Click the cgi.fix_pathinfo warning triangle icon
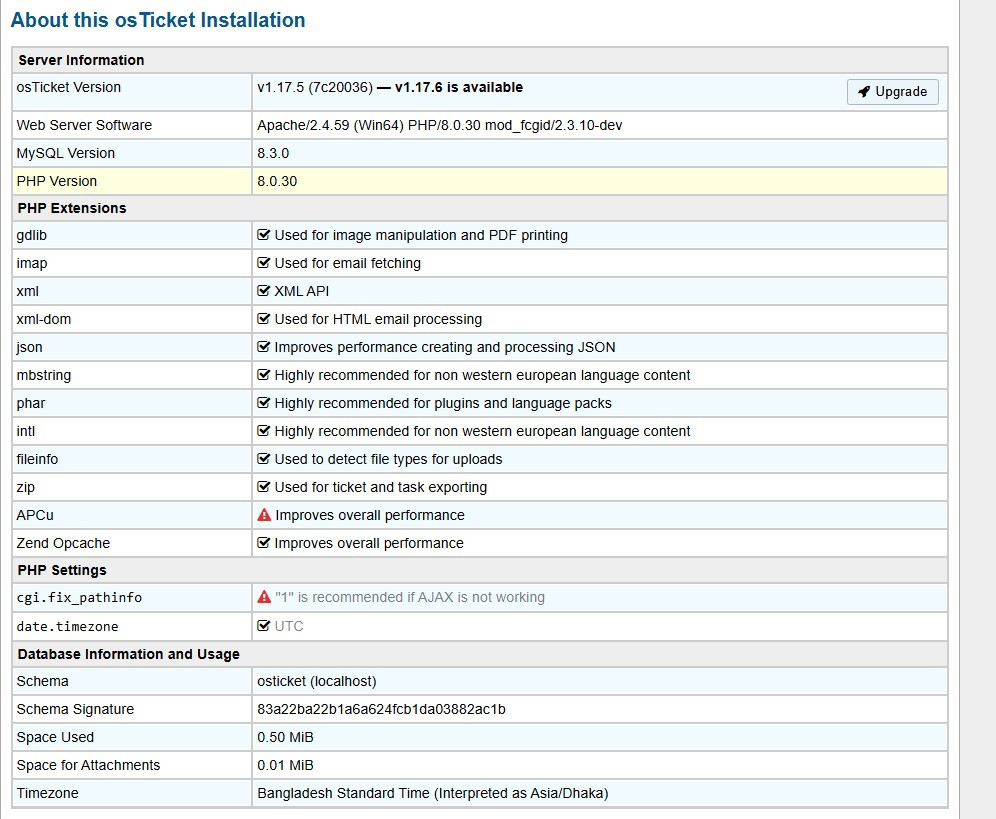Viewport: 996px width, 819px height. (264, 597)
